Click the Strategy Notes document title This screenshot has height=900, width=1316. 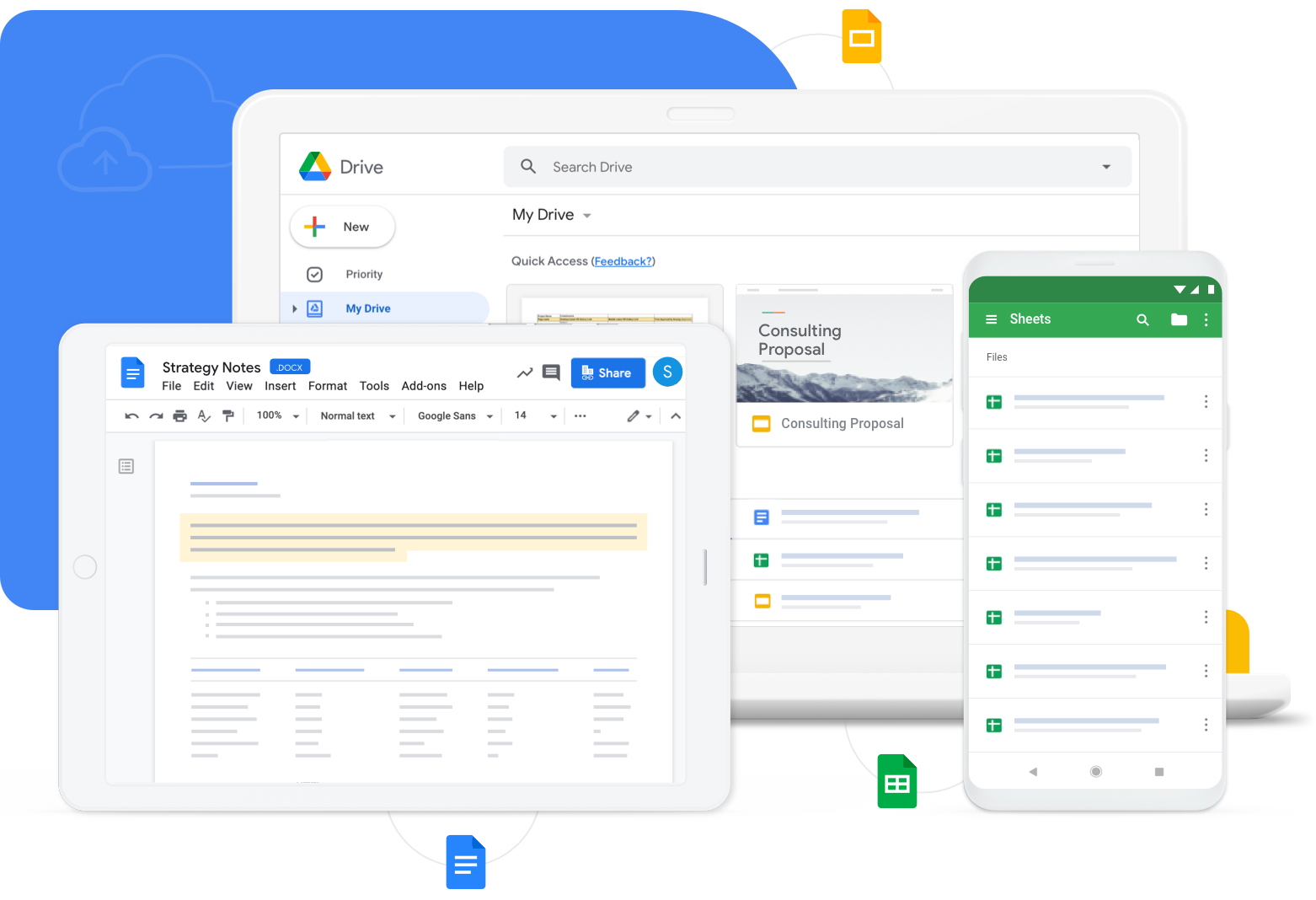click(x=211, y=367)
